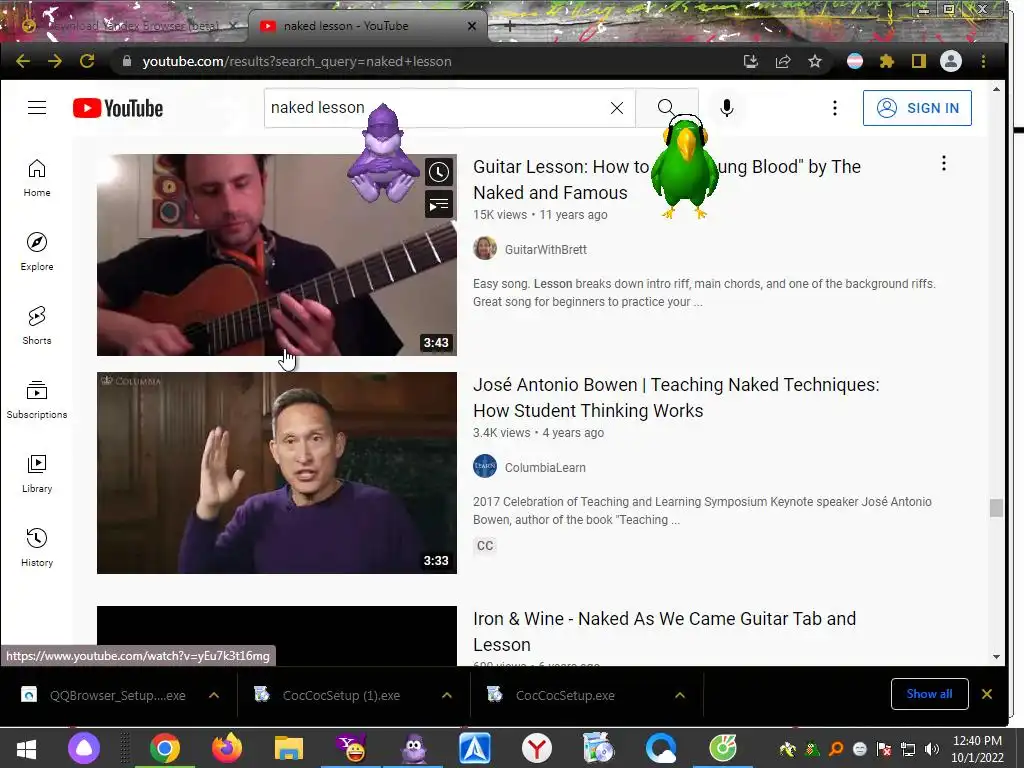Open Firefox from the taskbar
This screenshot has height=768, width=1024.
227,748
